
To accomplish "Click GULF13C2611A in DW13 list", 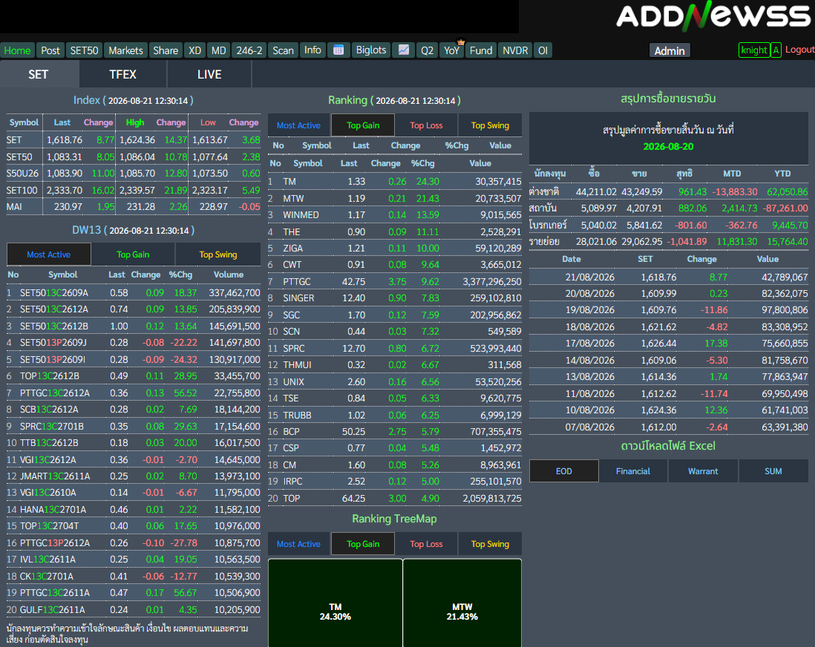I will pos(52,610).
